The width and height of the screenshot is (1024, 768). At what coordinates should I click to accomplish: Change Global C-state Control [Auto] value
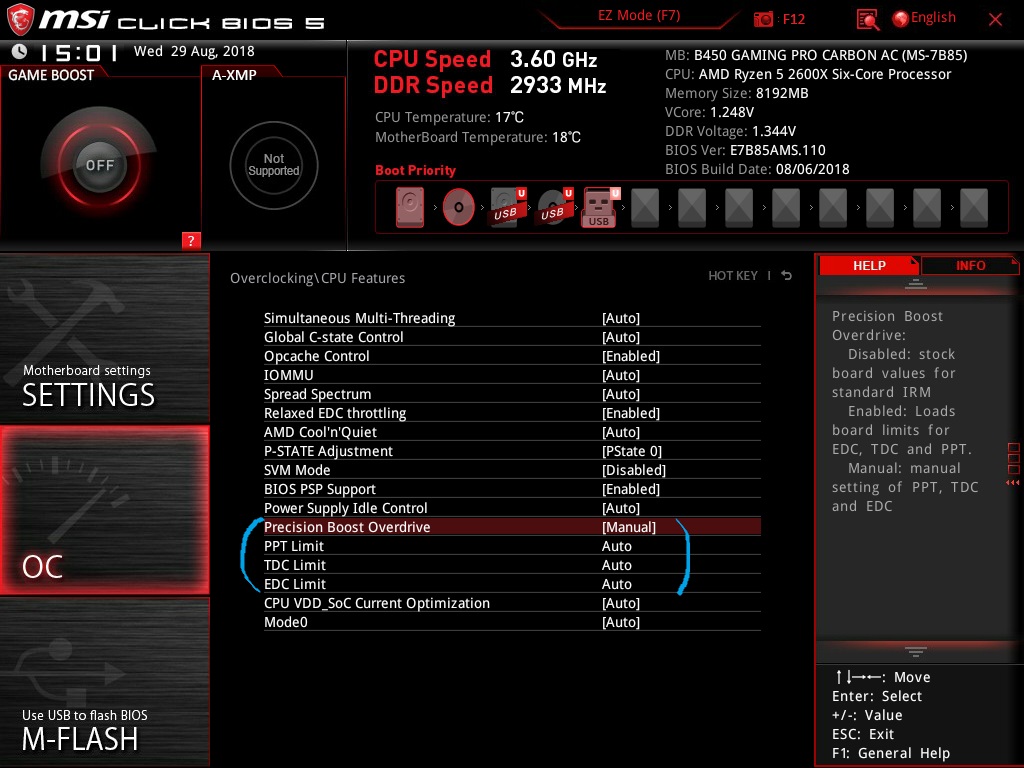tap(620, 337)
